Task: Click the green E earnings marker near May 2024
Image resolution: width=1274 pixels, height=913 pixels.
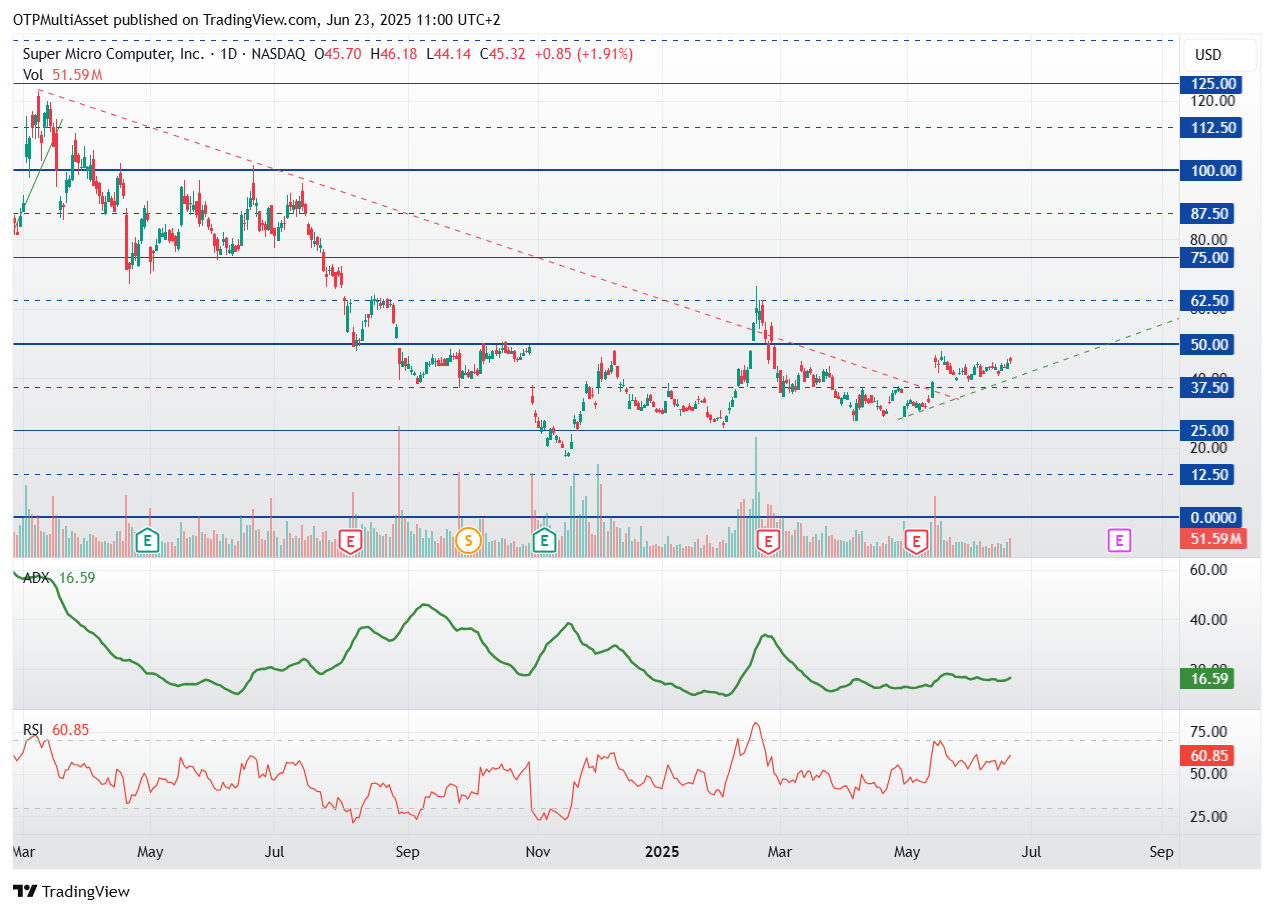Action: 148,541
